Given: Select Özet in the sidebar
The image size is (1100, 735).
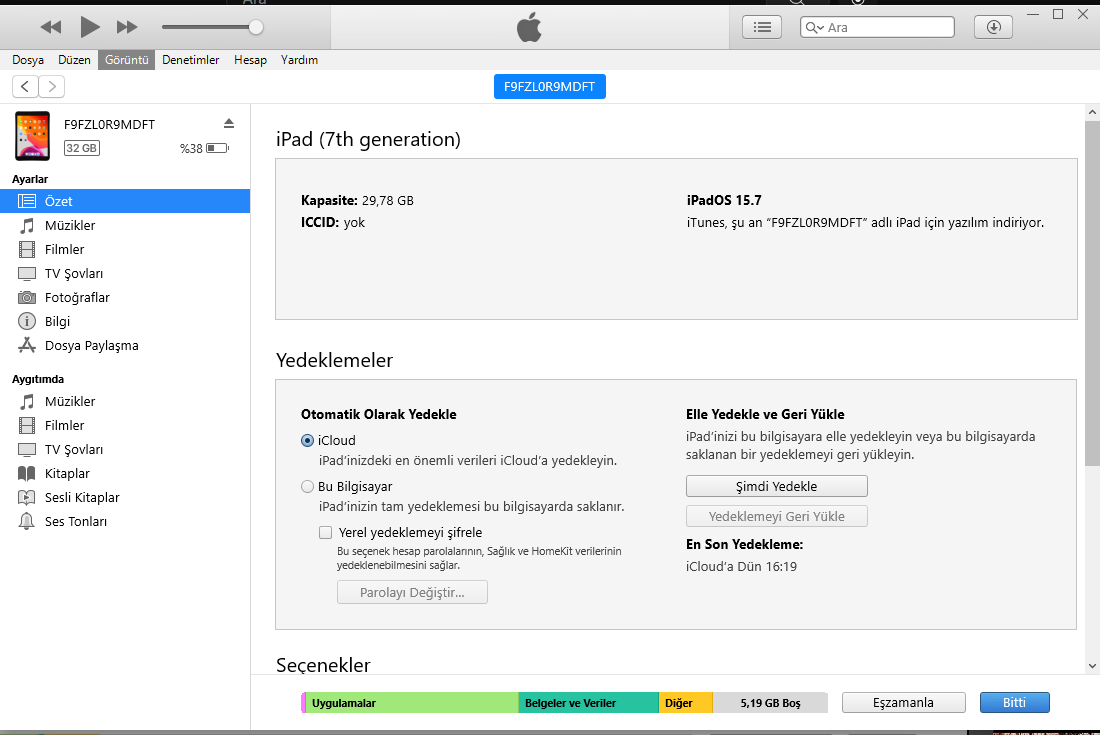Looking at the screenshot, I should pos(125,201).
